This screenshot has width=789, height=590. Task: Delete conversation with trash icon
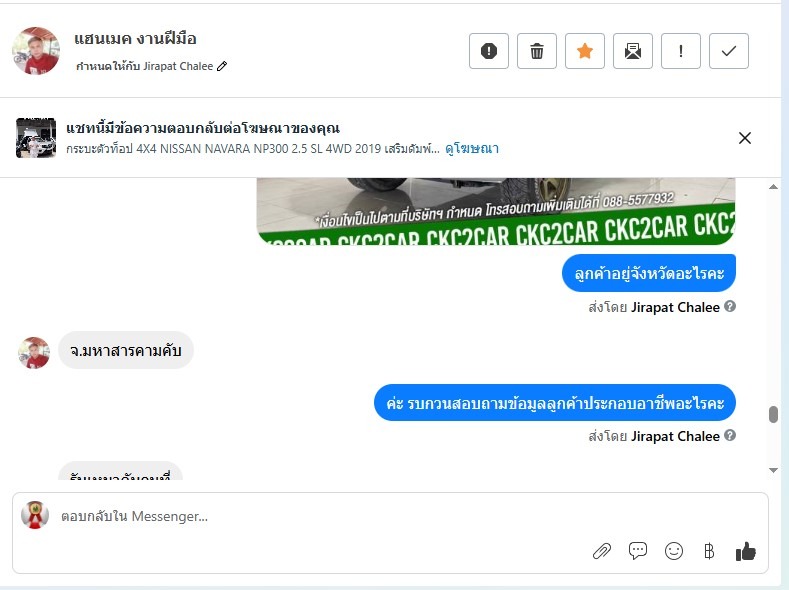pos(537,51)
